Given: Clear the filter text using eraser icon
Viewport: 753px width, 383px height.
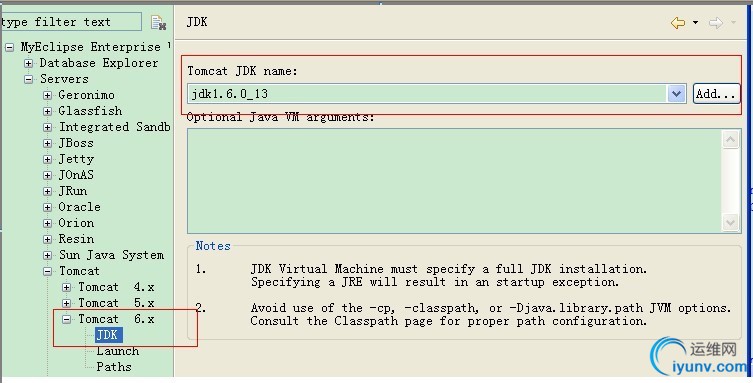Looking at the screenshot, I should 158,23.
